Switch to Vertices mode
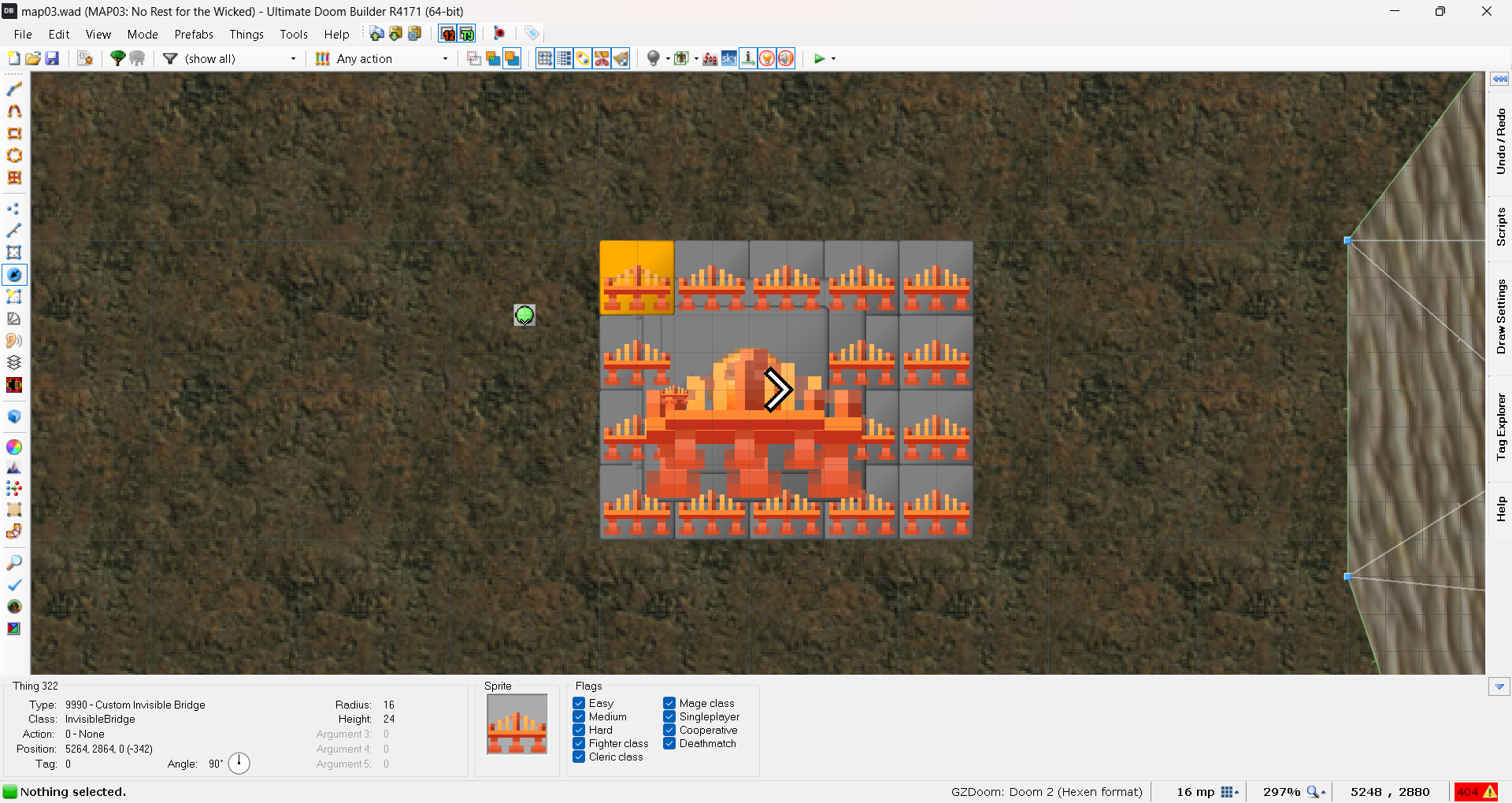Image resolution: width=1512 pixels, height=803 pixels. point(14,209)
